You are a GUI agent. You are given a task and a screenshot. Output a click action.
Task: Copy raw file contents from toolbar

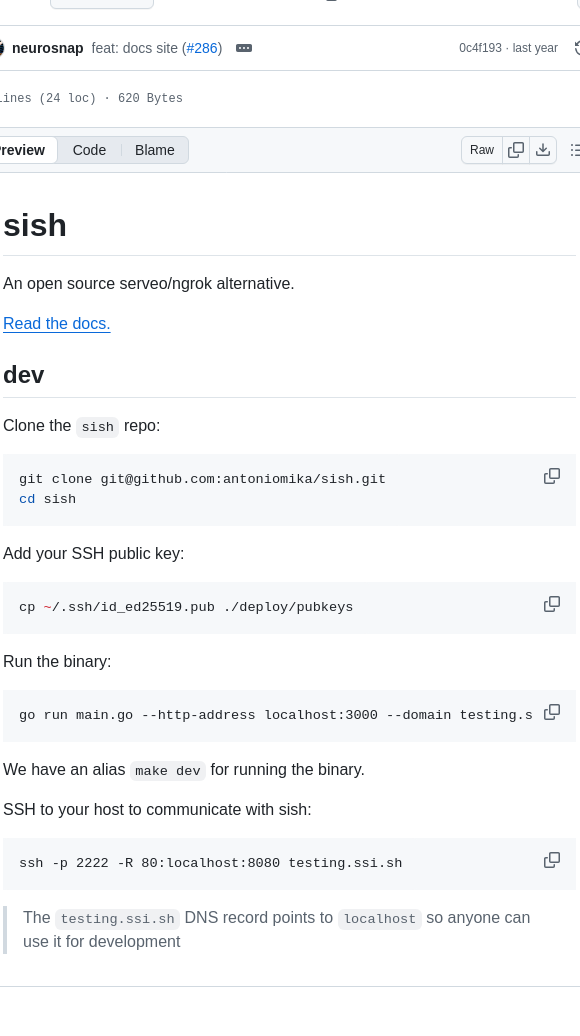[x=515, y=150]
